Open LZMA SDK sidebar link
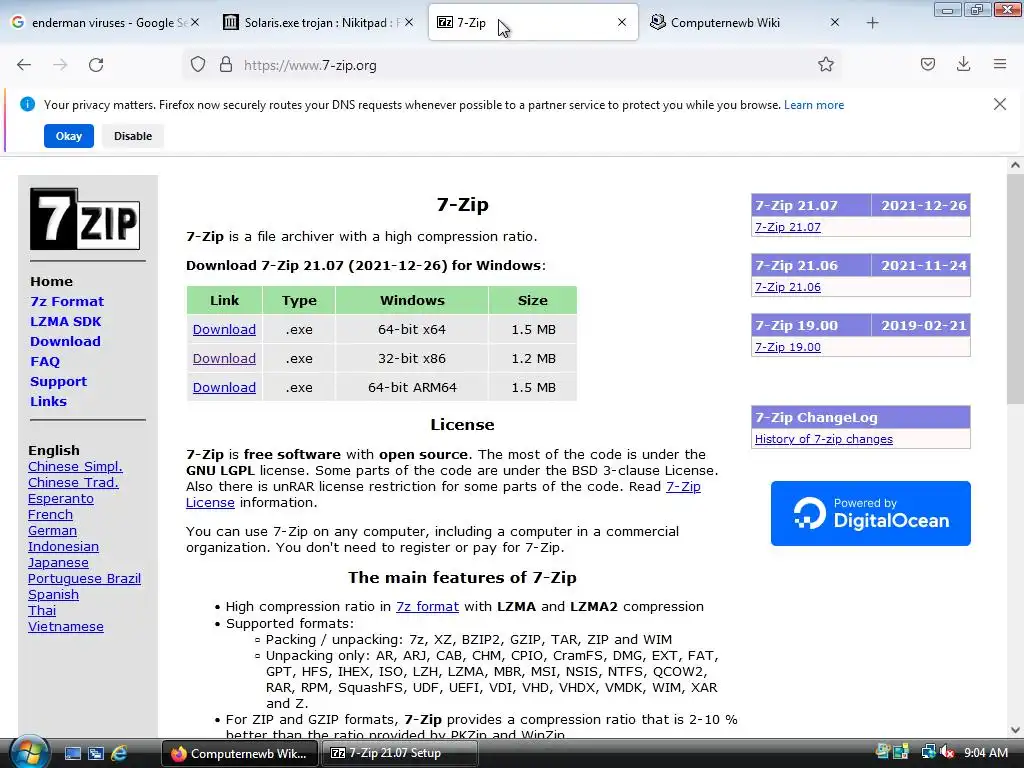 (x=65, y=321)
